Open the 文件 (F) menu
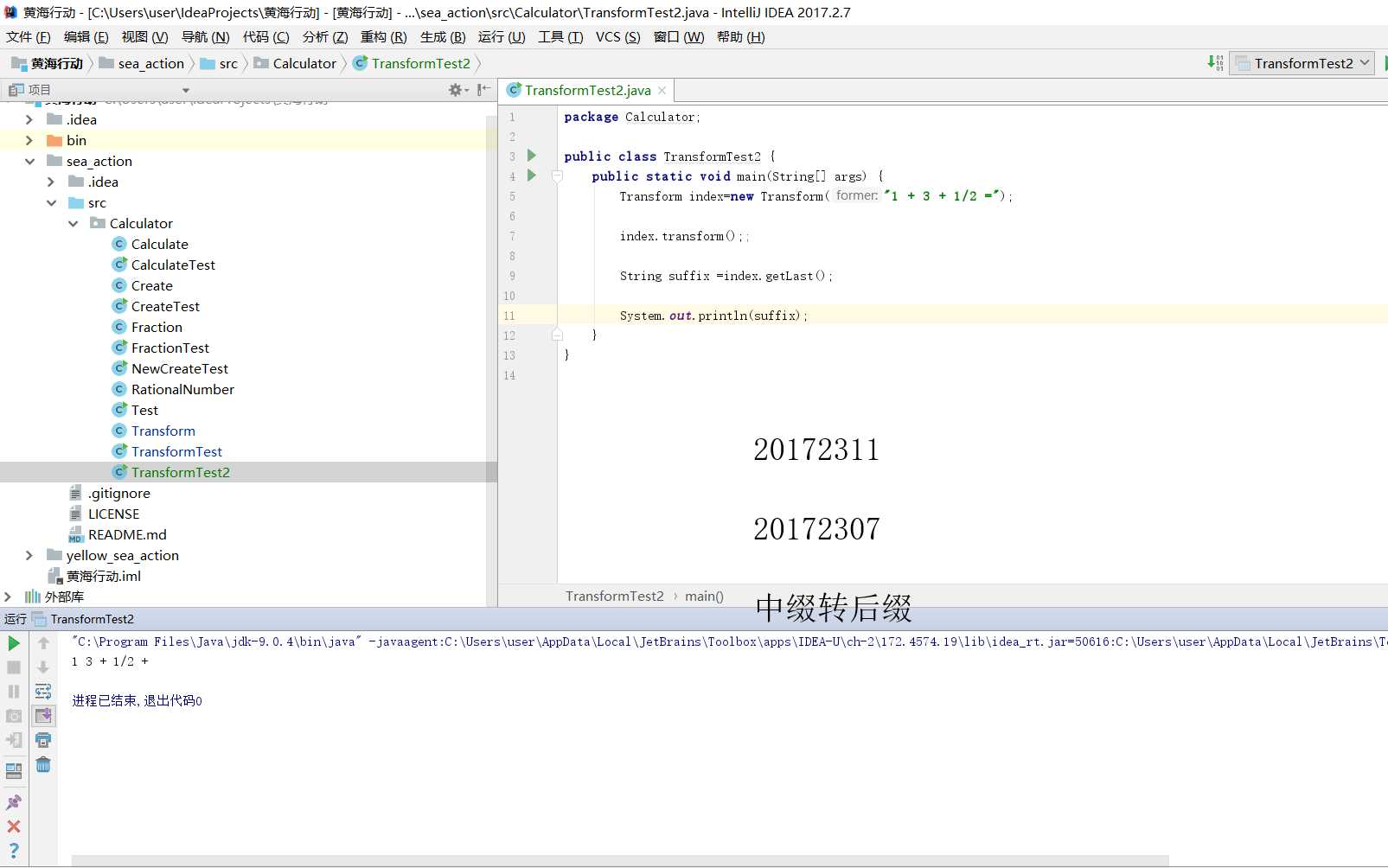 click(28, 37)
